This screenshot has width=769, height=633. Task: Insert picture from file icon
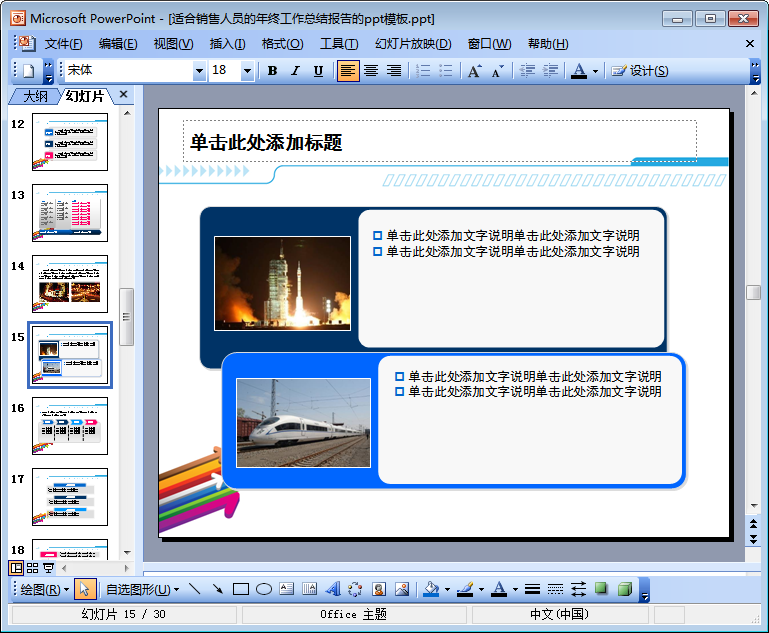(x=402, y=589)
